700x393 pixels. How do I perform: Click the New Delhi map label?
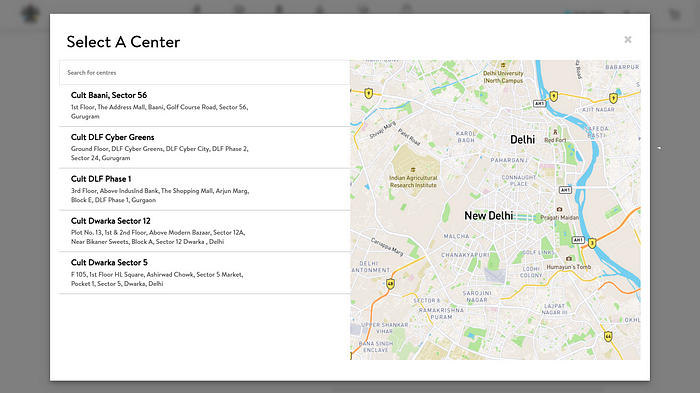pos(489,216)
